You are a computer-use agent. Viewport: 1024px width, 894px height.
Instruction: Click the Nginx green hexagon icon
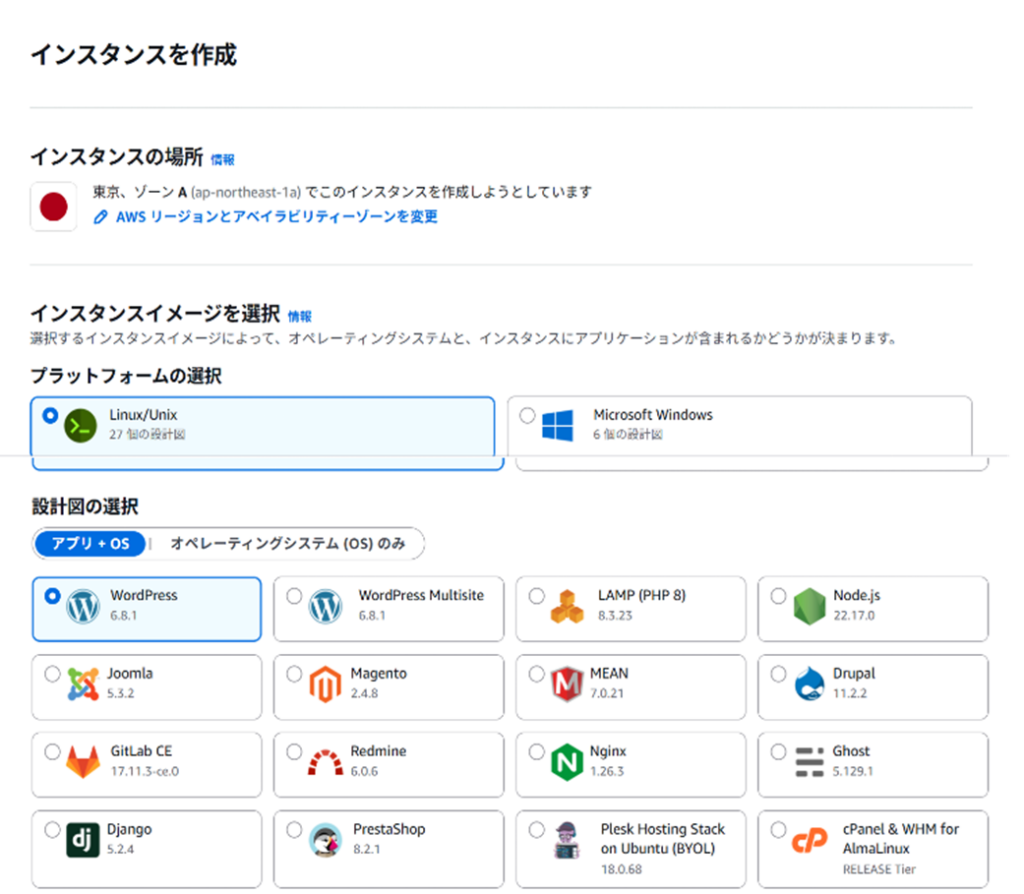566,762
